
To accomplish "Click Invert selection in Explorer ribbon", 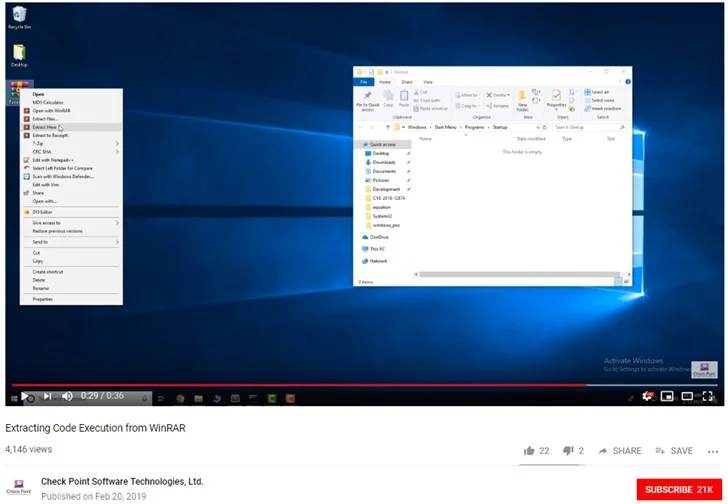I will point(603,109).
